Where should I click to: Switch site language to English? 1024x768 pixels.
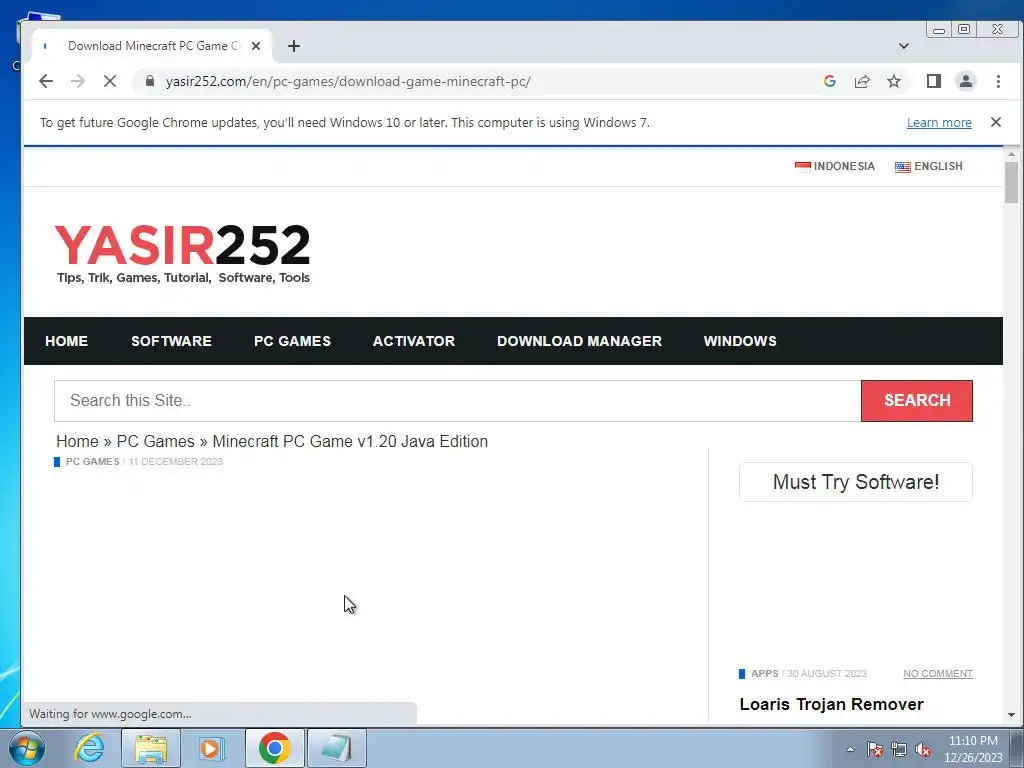coord(929,166)
